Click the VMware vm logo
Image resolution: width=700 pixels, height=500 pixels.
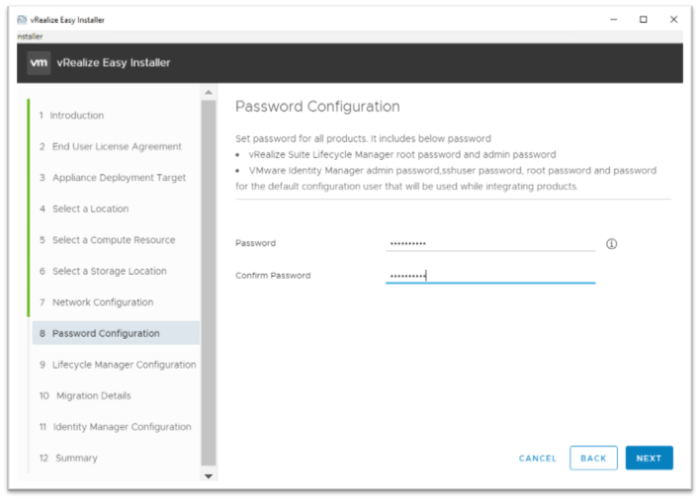35,63
